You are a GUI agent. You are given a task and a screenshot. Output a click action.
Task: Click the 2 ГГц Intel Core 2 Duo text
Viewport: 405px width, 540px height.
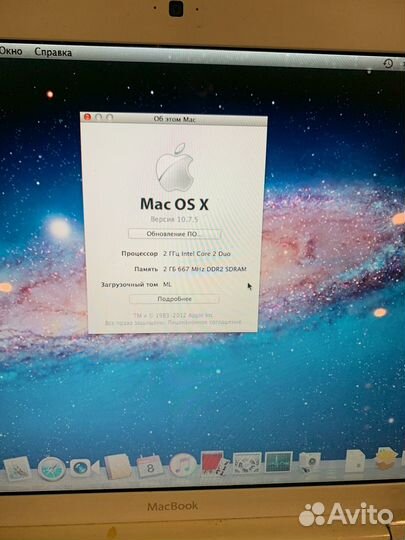coord(197,254)
